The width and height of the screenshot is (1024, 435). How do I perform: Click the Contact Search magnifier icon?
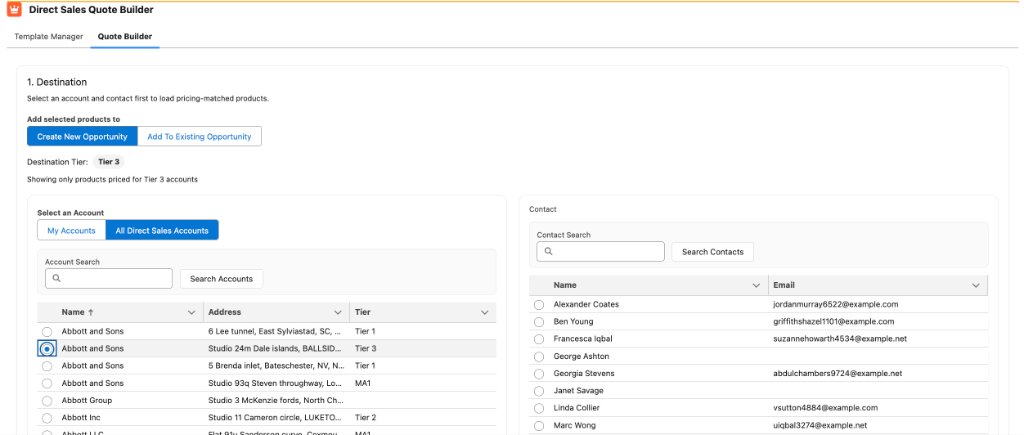(x=549, y=251)
